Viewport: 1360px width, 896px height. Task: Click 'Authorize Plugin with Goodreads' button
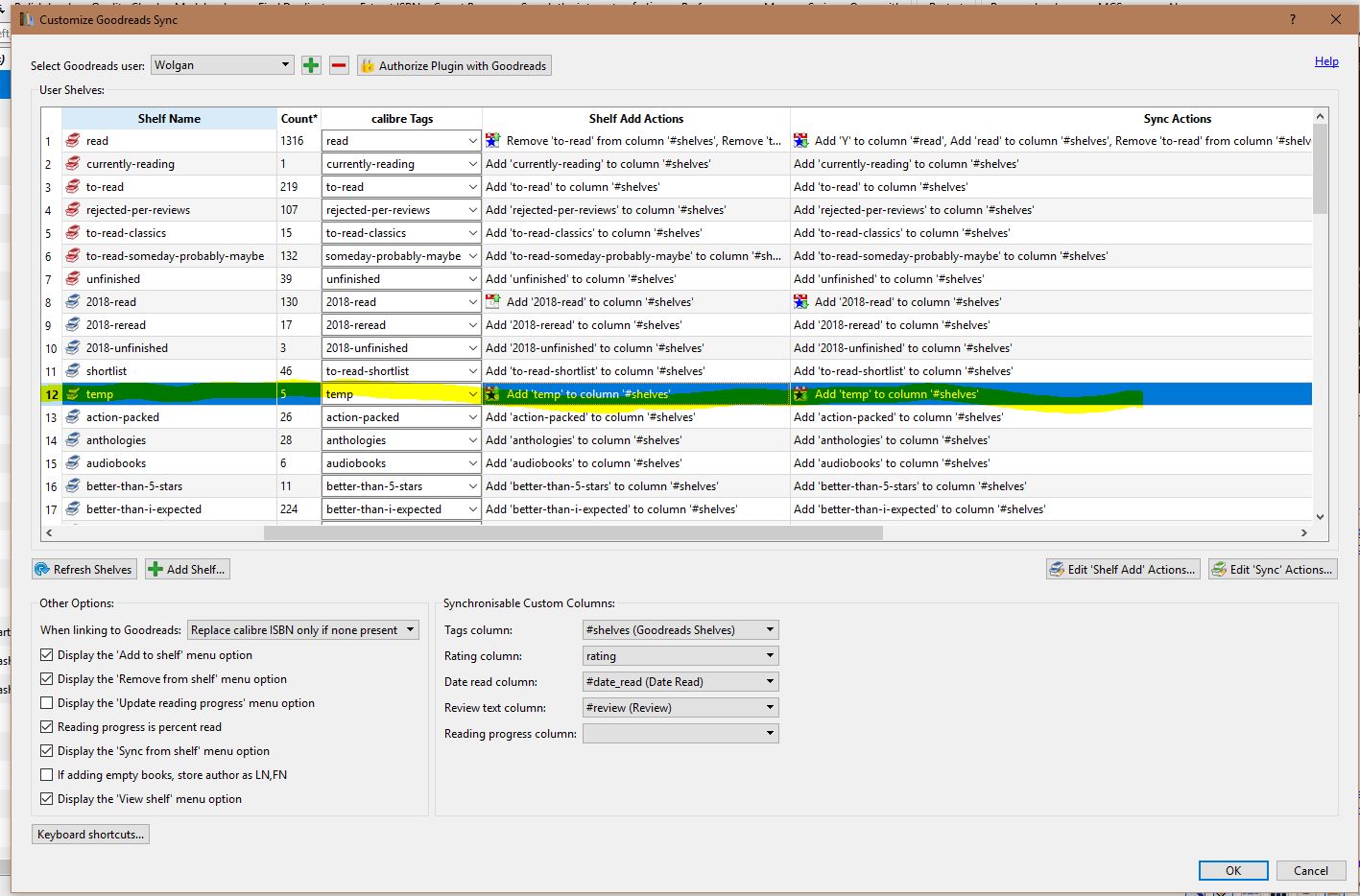(x=454, y=65)
